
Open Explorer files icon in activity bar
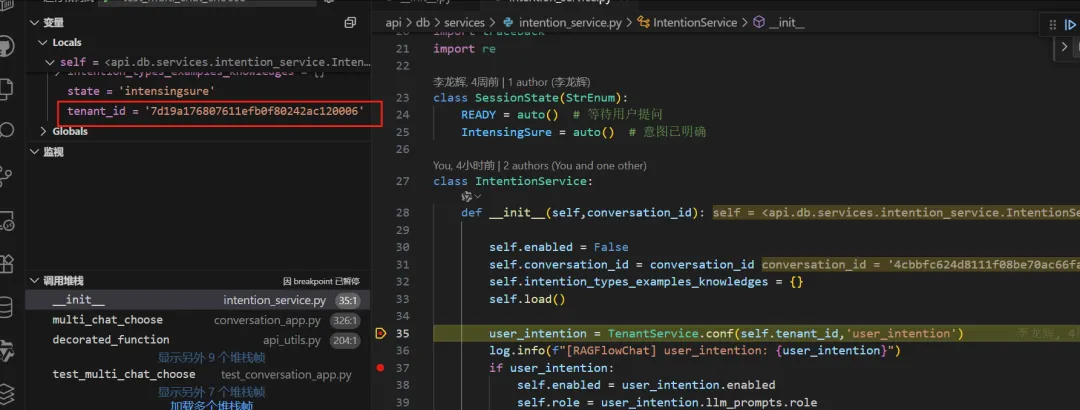pyautogui.click(x=6, y=88)
